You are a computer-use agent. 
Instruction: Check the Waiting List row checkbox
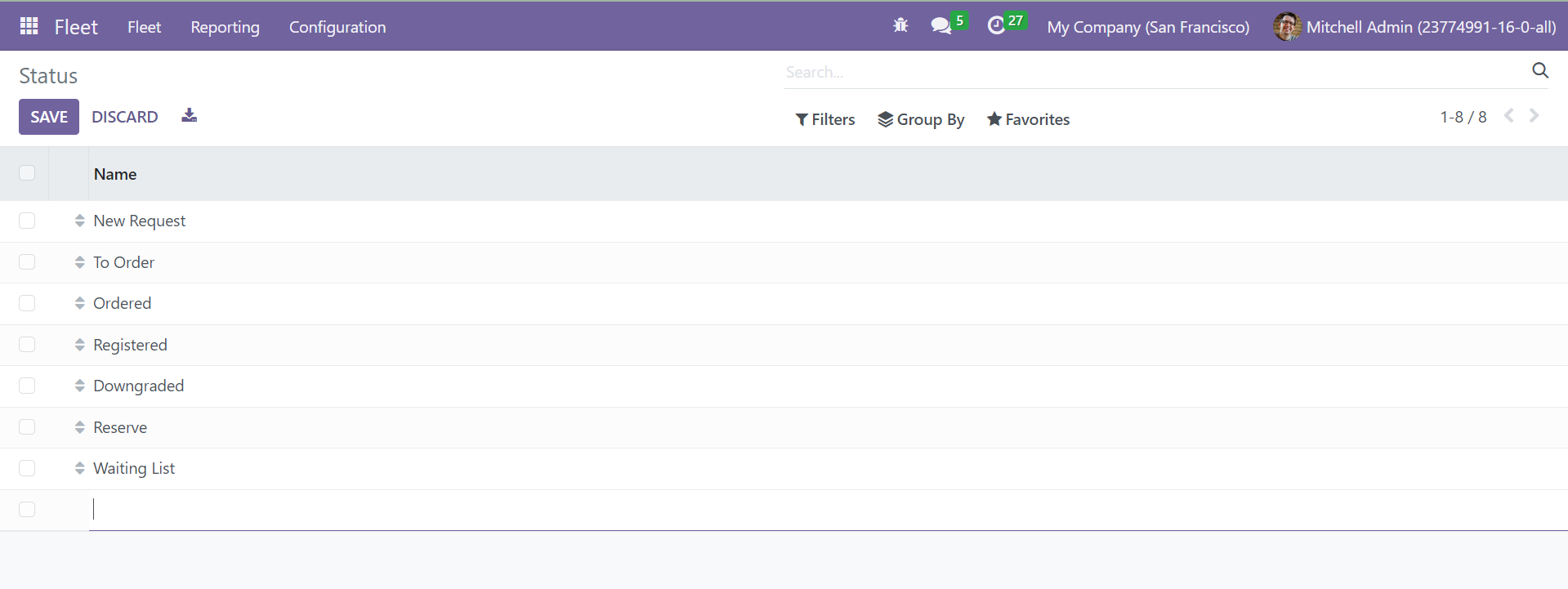tap(27, 468)
